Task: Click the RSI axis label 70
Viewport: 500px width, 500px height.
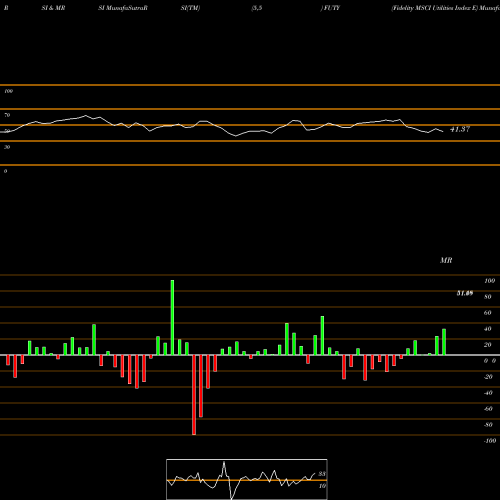Action: [7, 115]
